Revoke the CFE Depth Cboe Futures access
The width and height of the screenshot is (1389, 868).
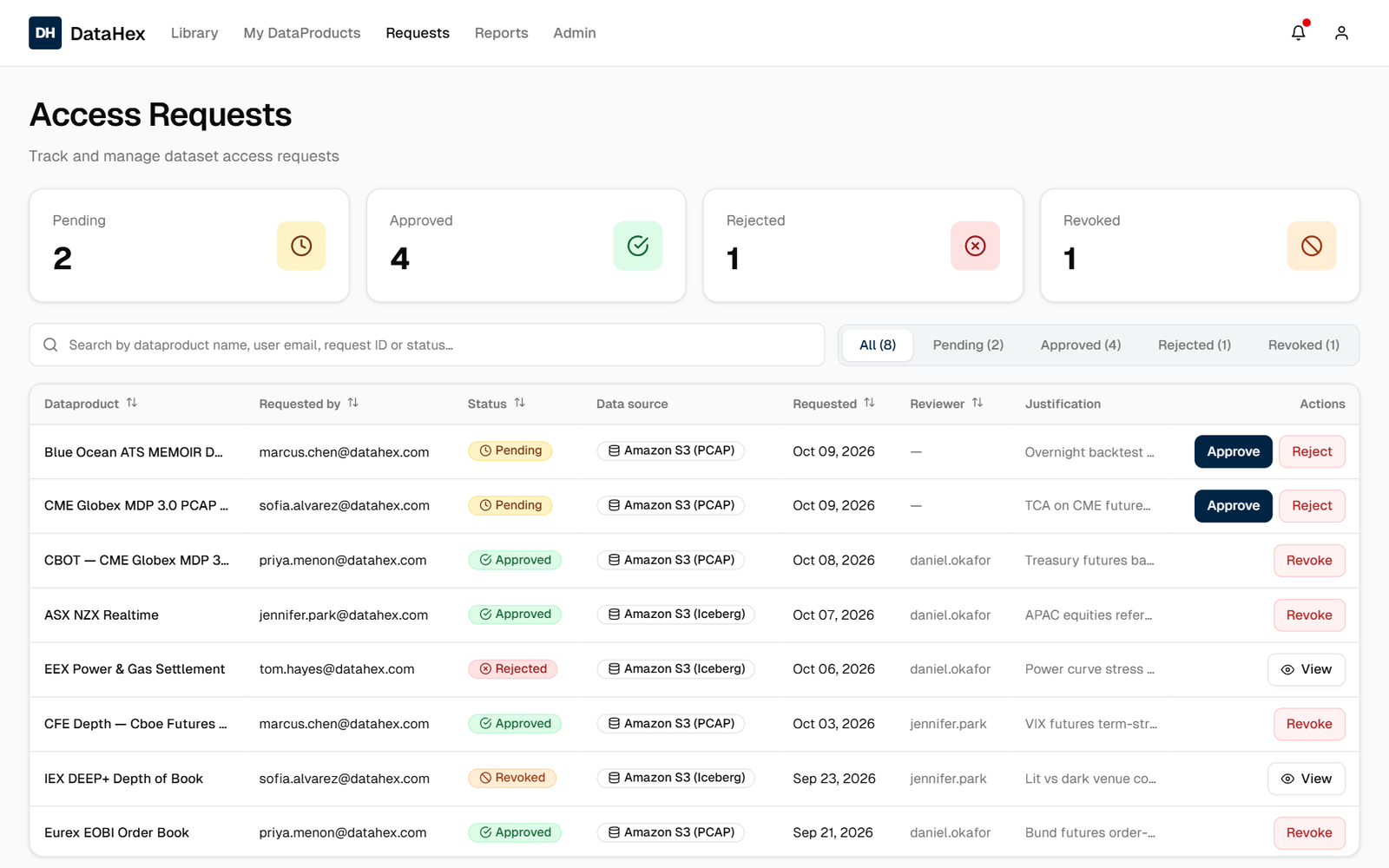click(1309, 724)
